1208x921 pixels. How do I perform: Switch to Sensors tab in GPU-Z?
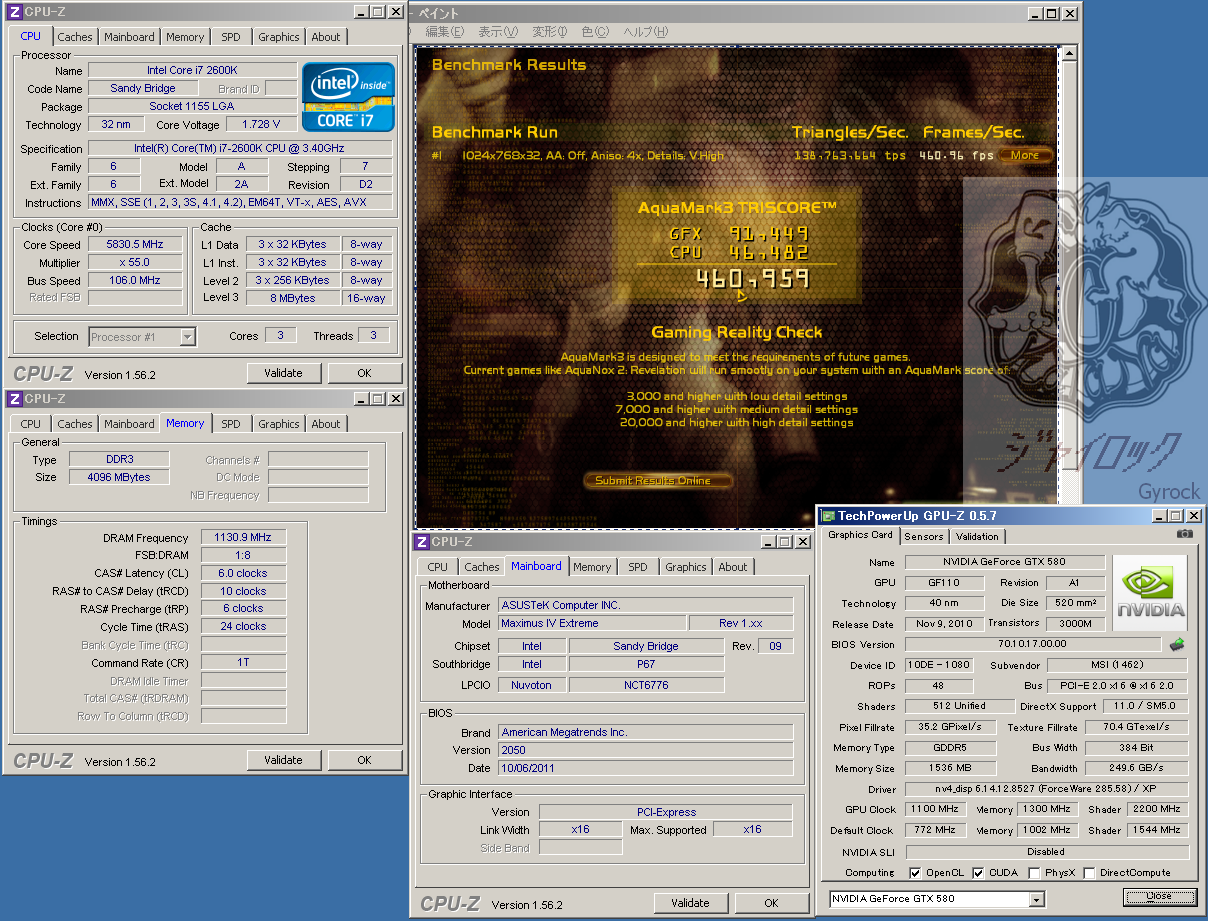[923, 536]
